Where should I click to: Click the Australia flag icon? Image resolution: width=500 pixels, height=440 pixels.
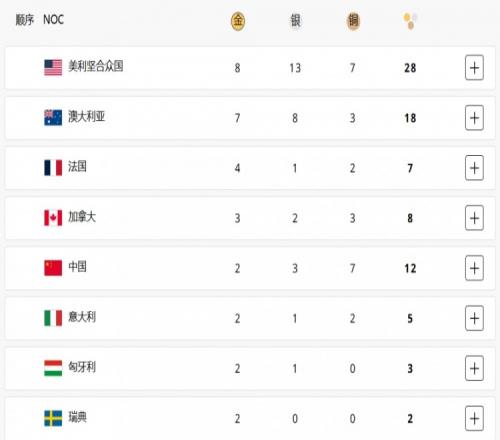click(x=53, y=118)
